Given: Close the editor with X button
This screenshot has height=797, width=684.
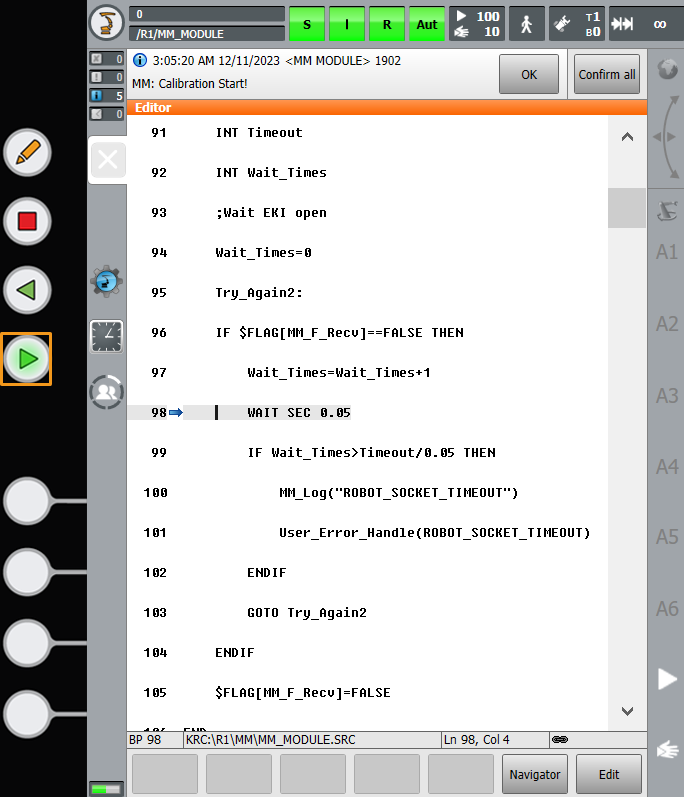Looking at the screenshot, I should pyautogui.click(x=108, y=160).
